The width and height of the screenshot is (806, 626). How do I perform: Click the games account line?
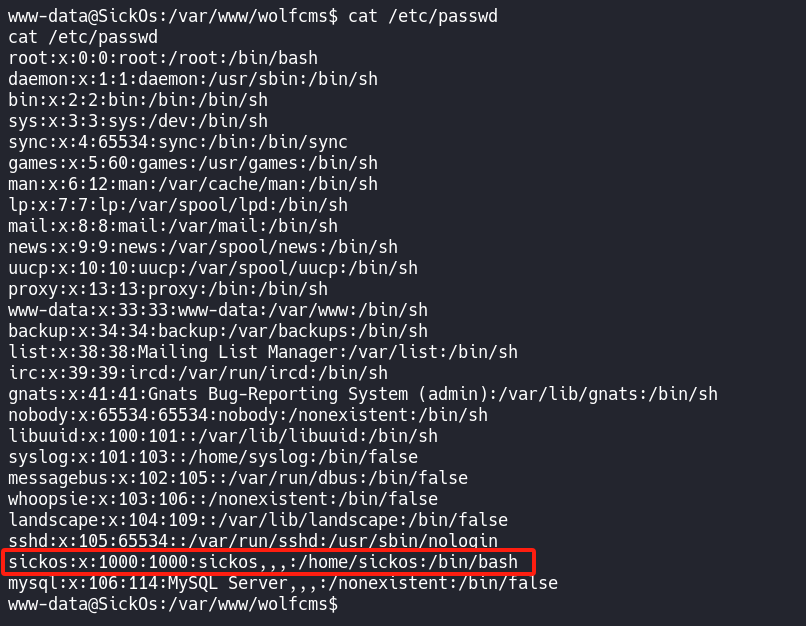tap(193, 163)
